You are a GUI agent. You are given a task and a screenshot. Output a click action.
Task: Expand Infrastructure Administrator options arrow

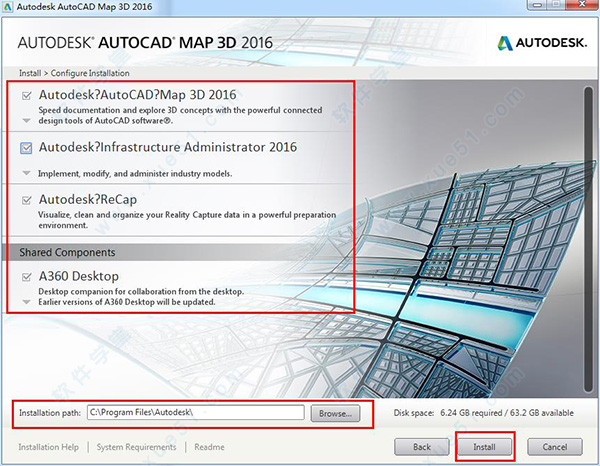26,173
